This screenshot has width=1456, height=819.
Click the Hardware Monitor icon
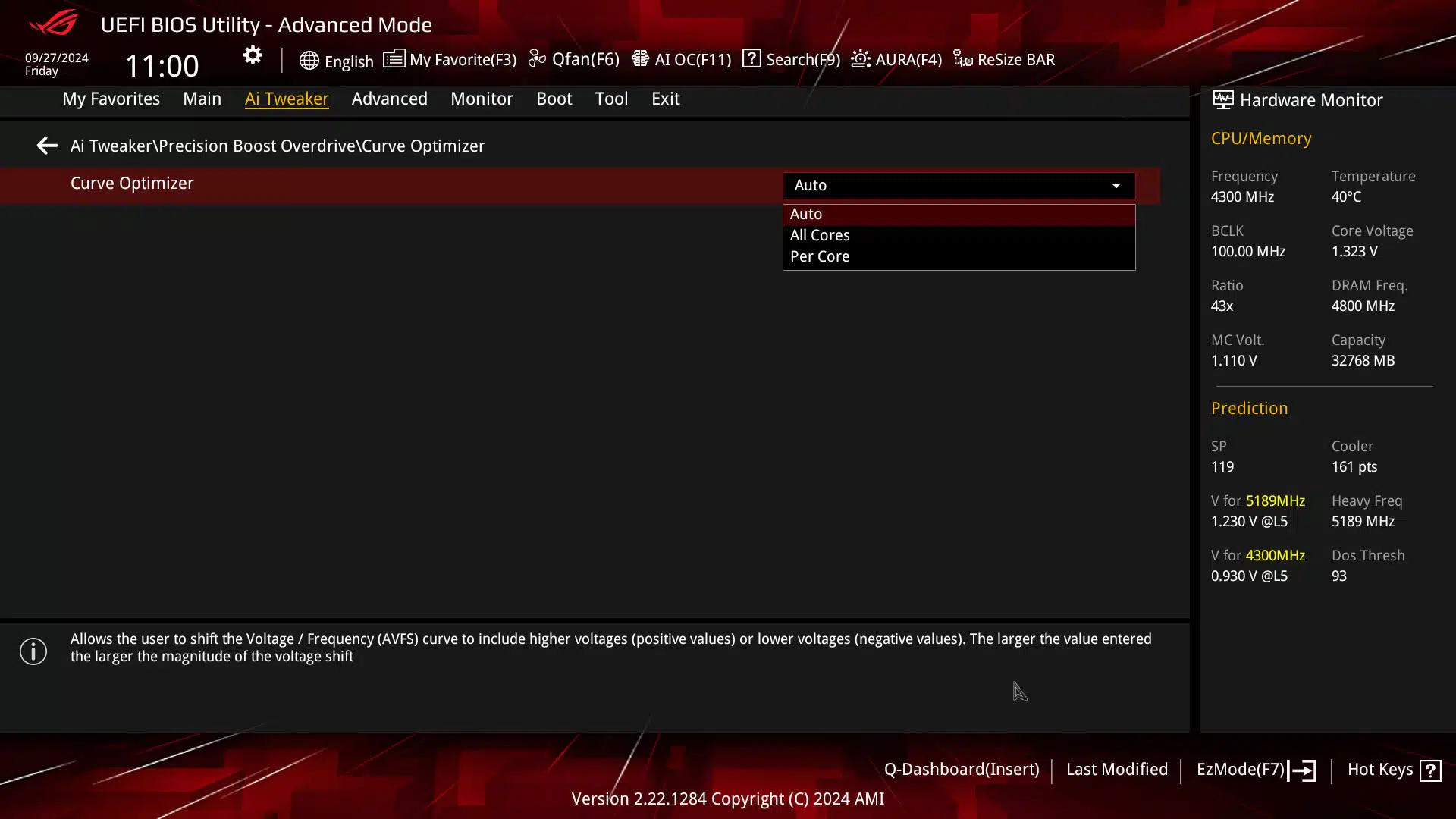pyautogui.click(x=1222, y=100)
